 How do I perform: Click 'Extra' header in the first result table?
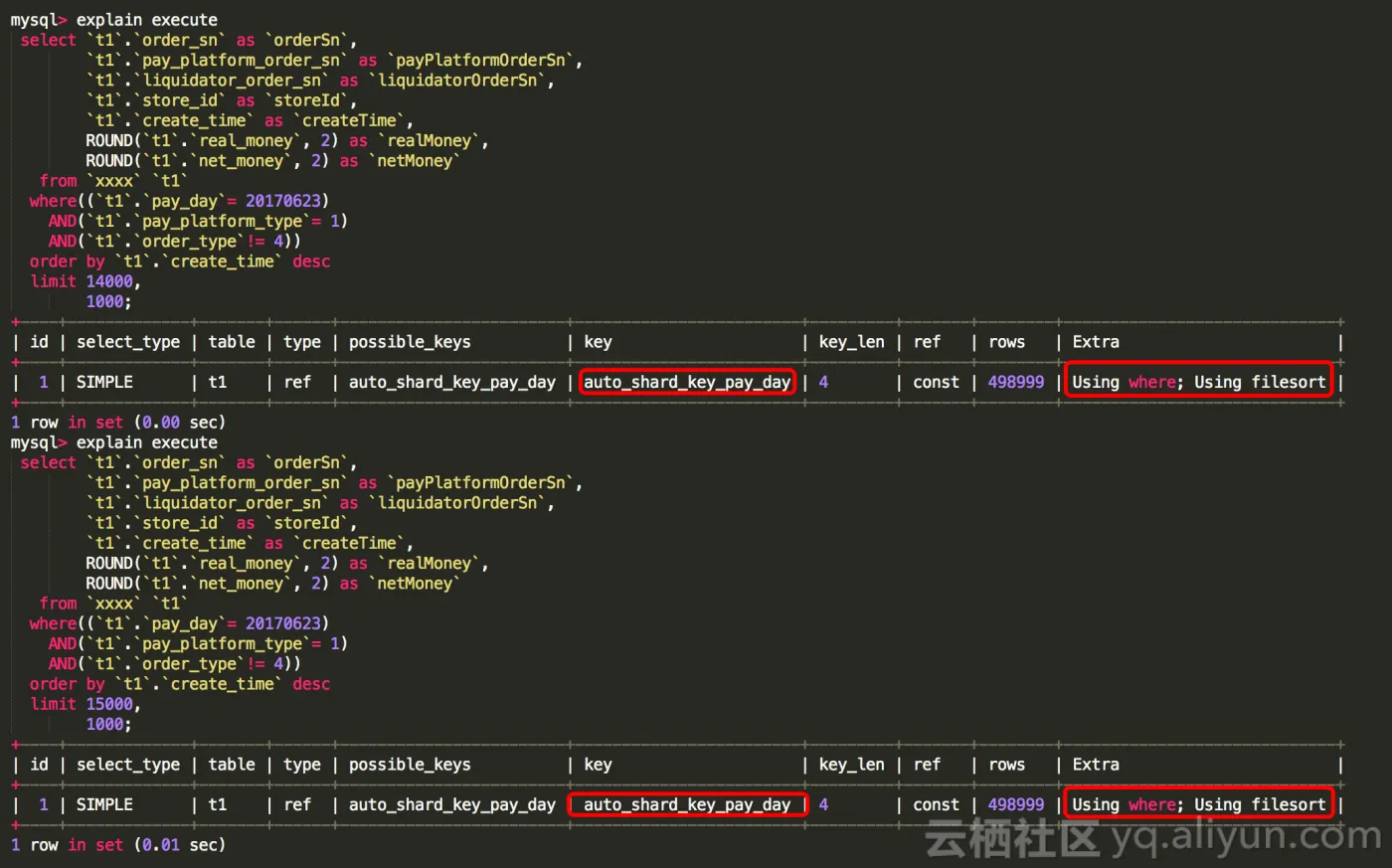pos(1096,342)
